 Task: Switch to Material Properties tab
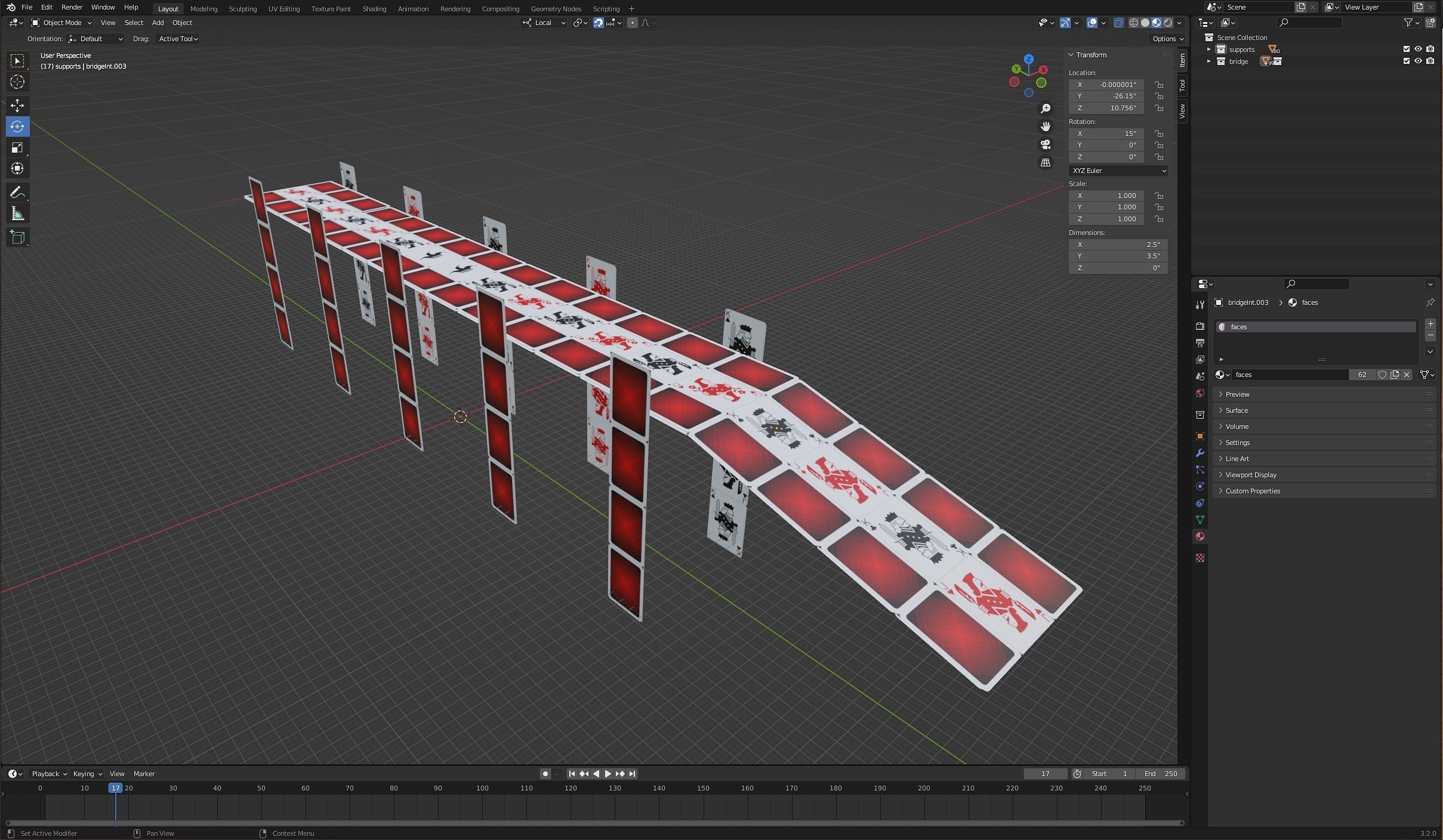click(x=1199, y=536)
